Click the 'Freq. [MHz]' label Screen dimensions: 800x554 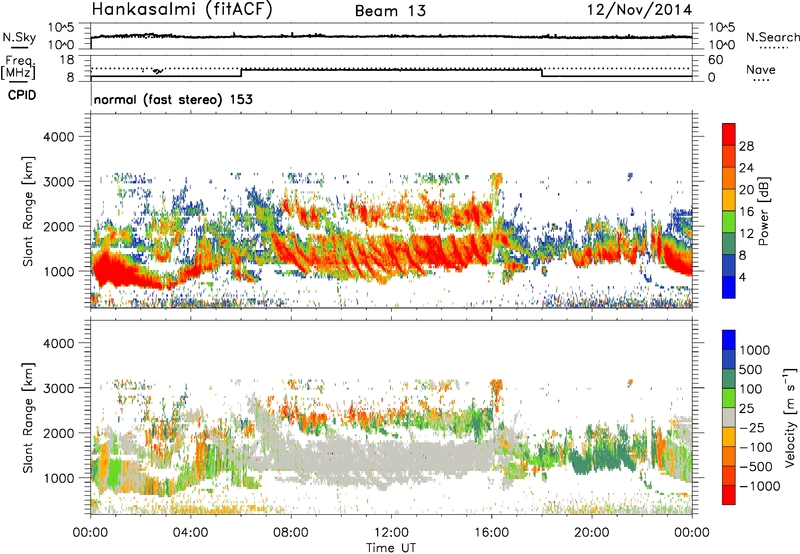[x=18, y=68]
